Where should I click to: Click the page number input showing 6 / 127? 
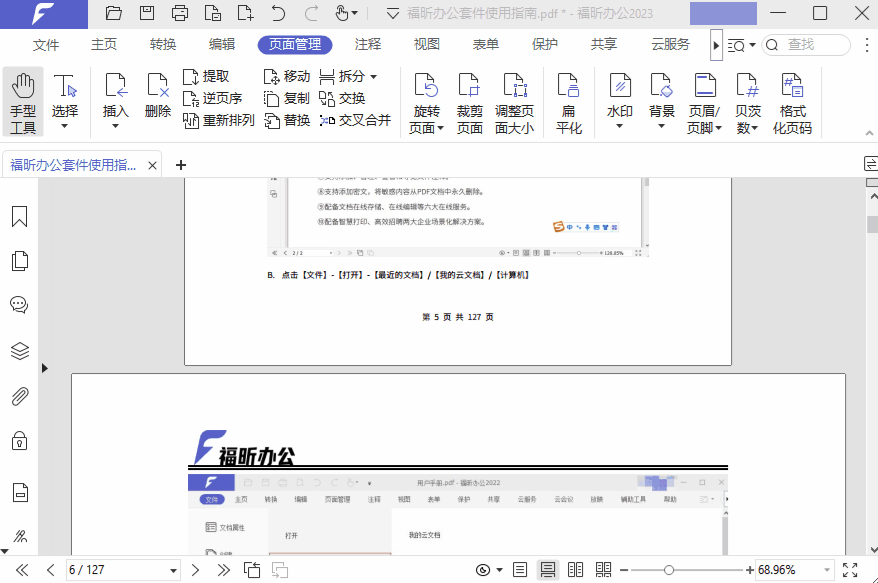pyautogui.click(x=122, y=569)
